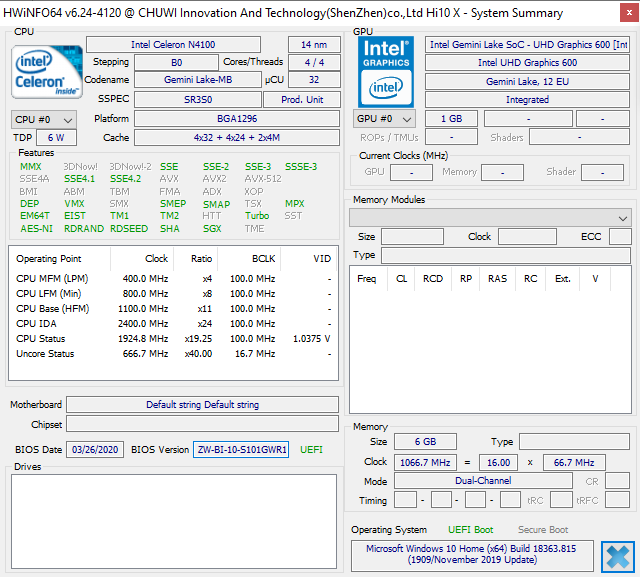Click the CPU MFM (LPM) row
This screenshot has height=577, width=640.
coord(173,279)
